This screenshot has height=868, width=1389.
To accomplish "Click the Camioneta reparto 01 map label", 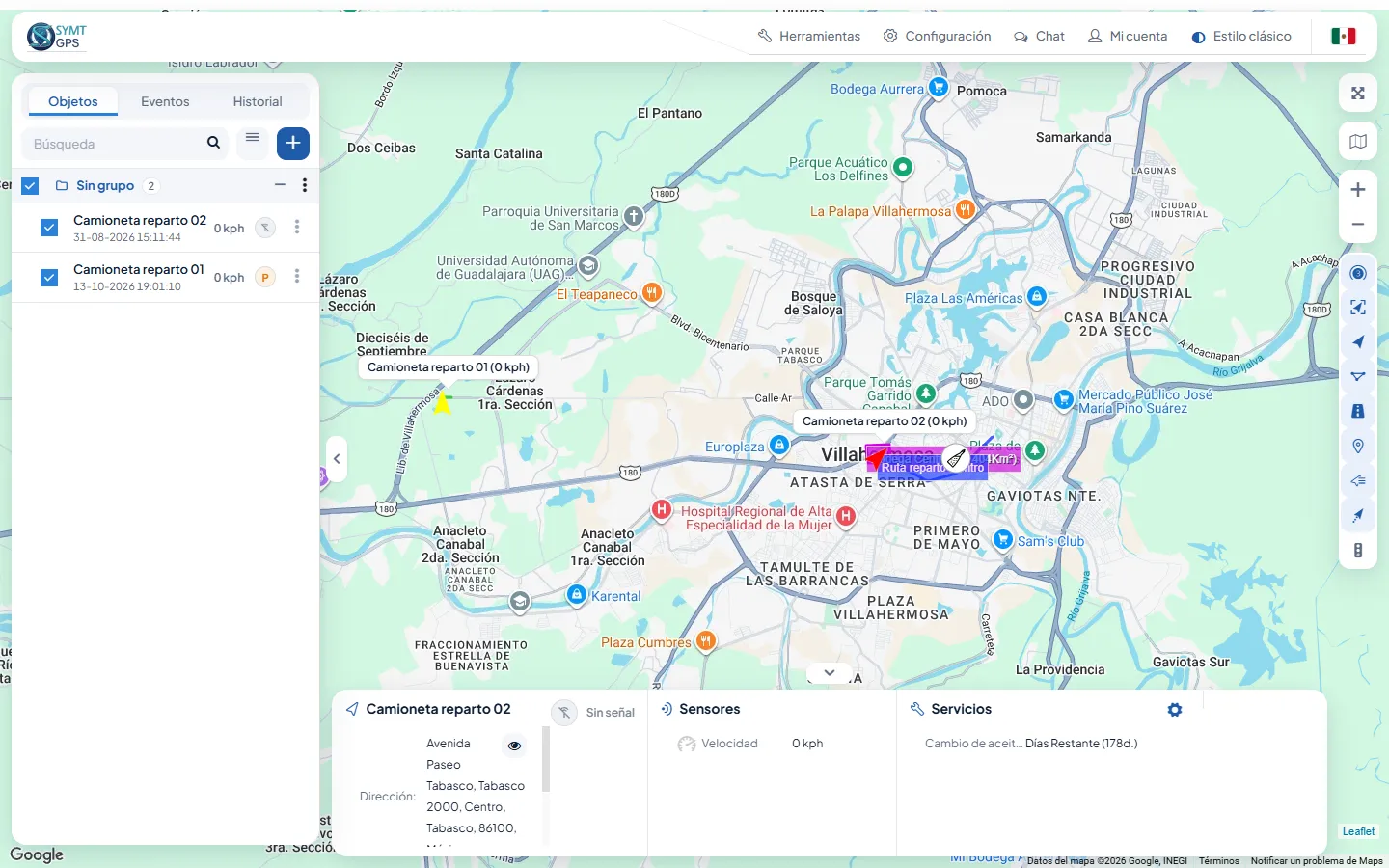I will tap(449, 367).
